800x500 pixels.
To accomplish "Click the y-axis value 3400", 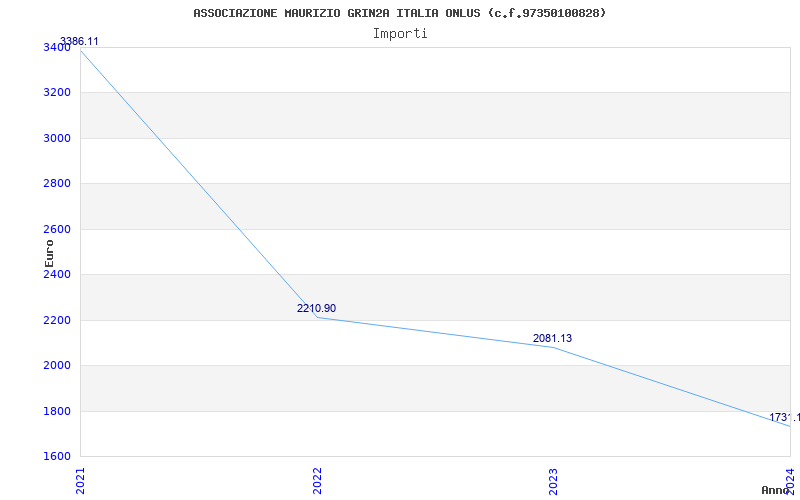I will click(x=58, y=47).
